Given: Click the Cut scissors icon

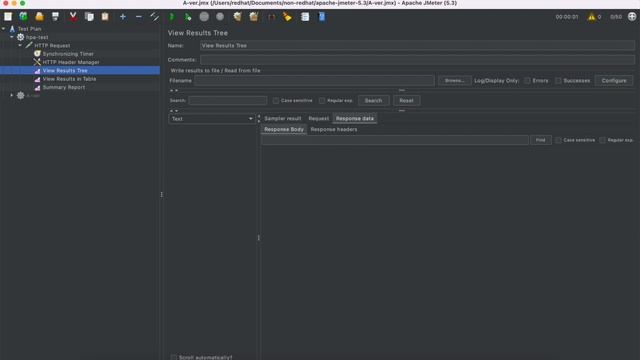Looking at the screenshot, I should (x=73, y=17).
